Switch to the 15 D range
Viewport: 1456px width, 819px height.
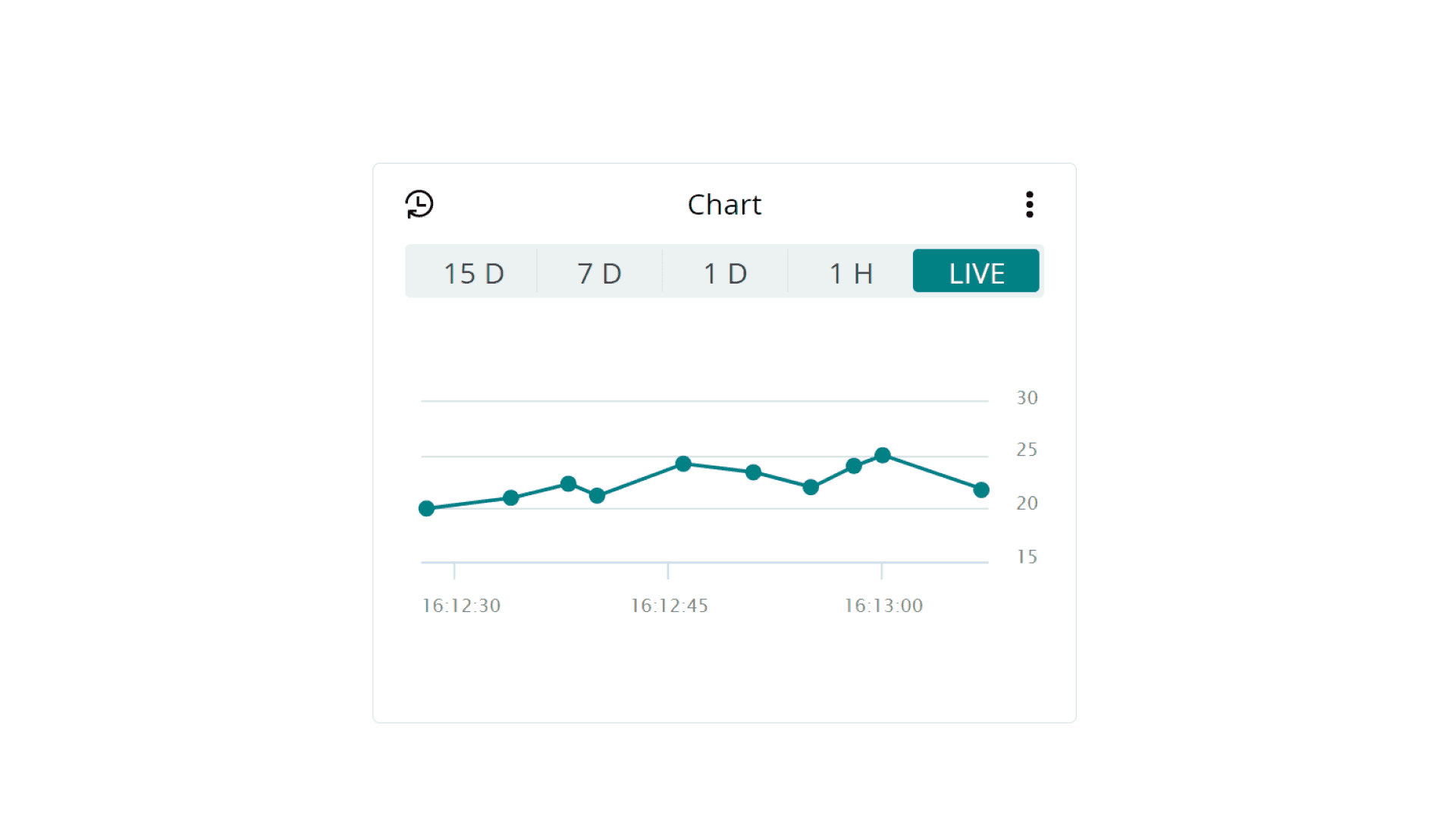click(x=473, y=273)
